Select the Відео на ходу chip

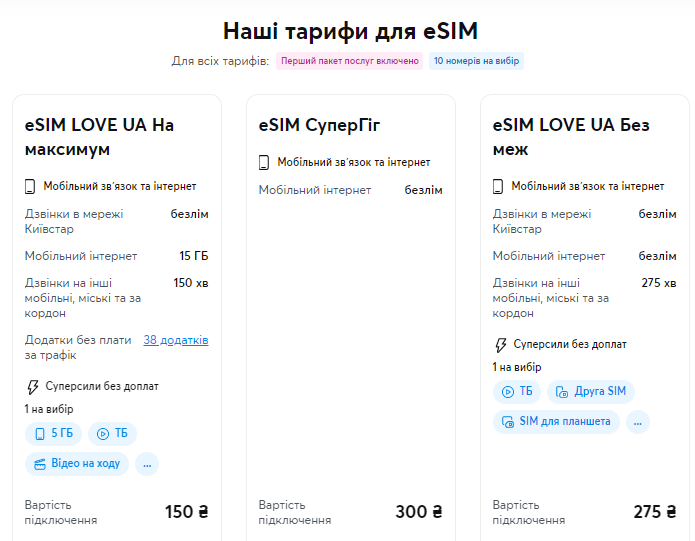click(77, 463)
